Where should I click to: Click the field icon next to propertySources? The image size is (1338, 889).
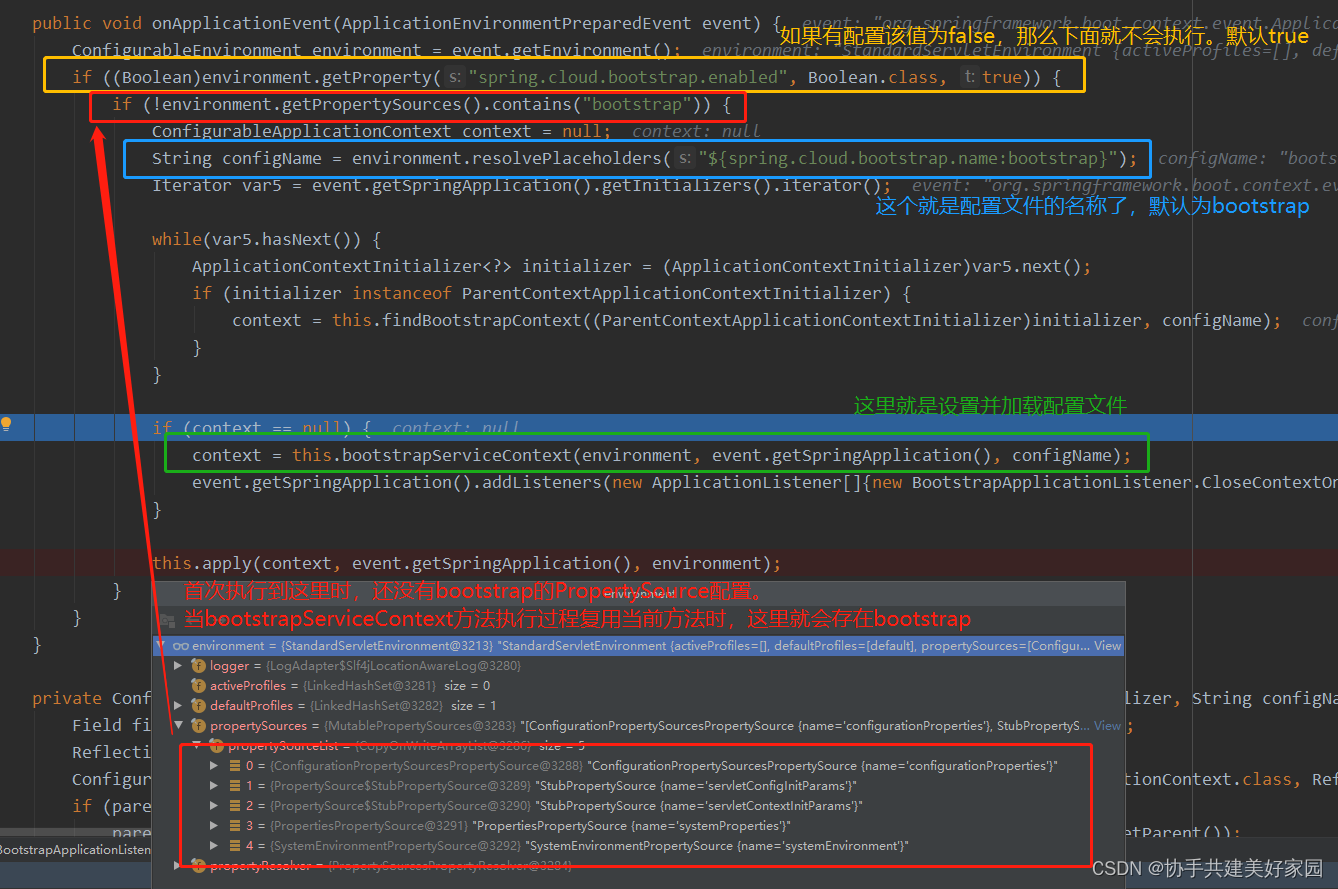(x=198, y=726)
